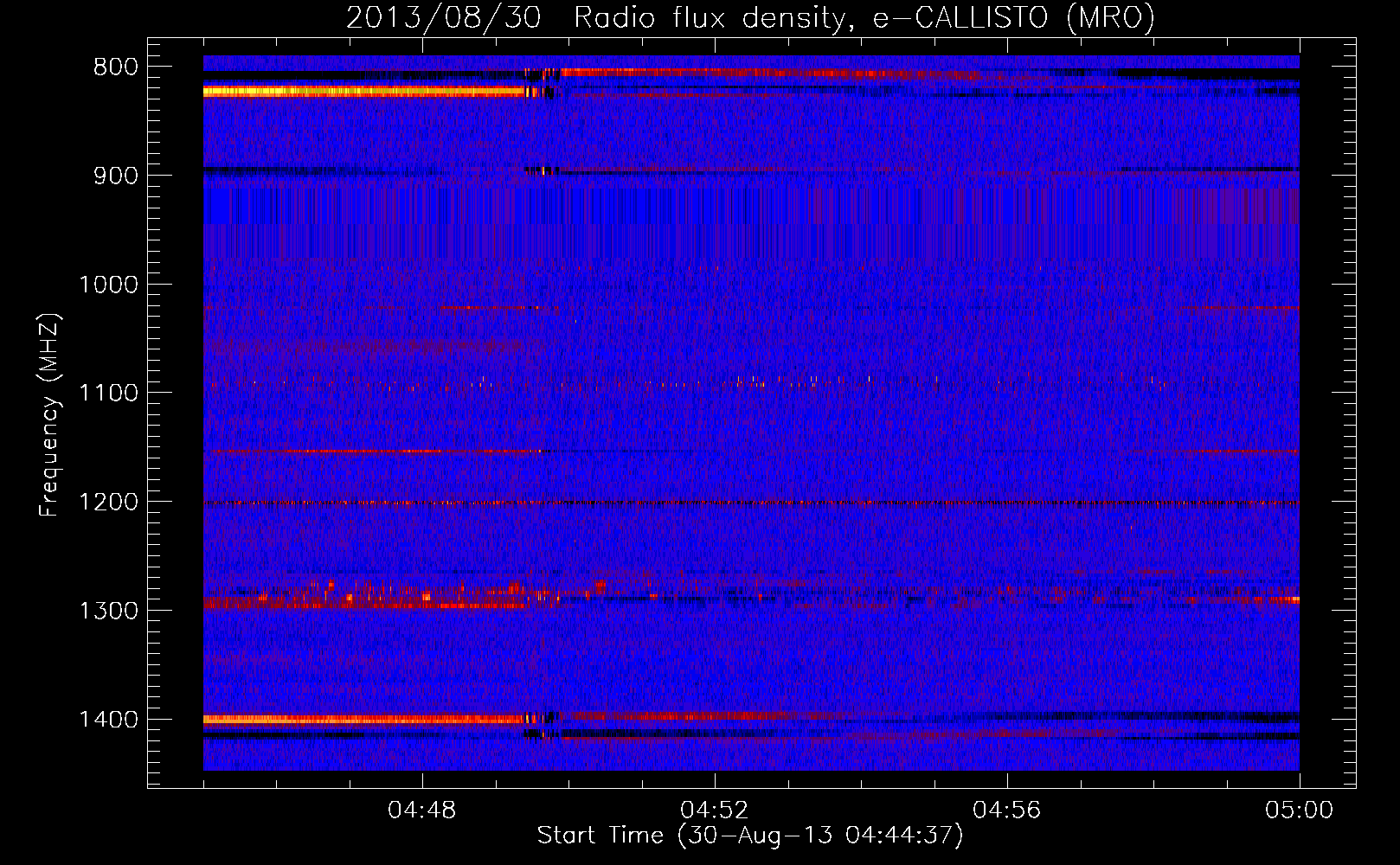1400x865 pixels.
Task: Click the 800 frequency tick label
Action: pos(115,67)
